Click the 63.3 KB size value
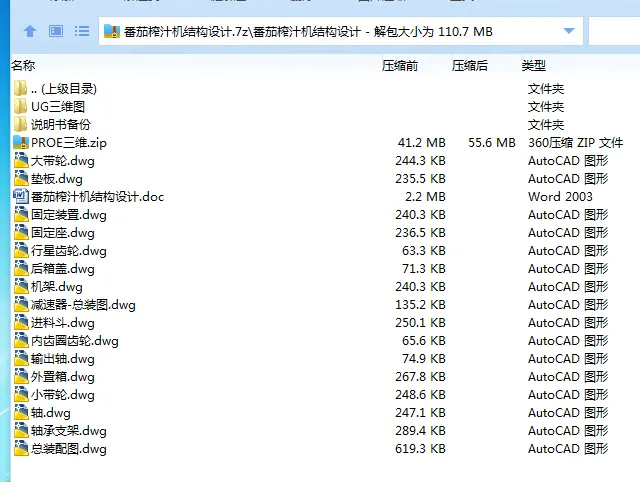The height and width of the screenshot is (482, 640). (424, 250)
